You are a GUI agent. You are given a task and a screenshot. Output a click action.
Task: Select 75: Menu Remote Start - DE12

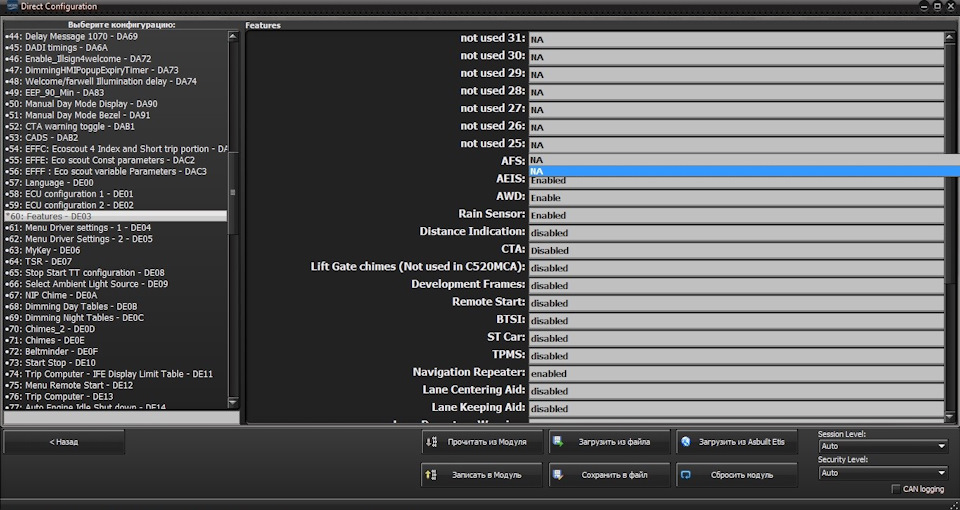(x=116, y=385)
